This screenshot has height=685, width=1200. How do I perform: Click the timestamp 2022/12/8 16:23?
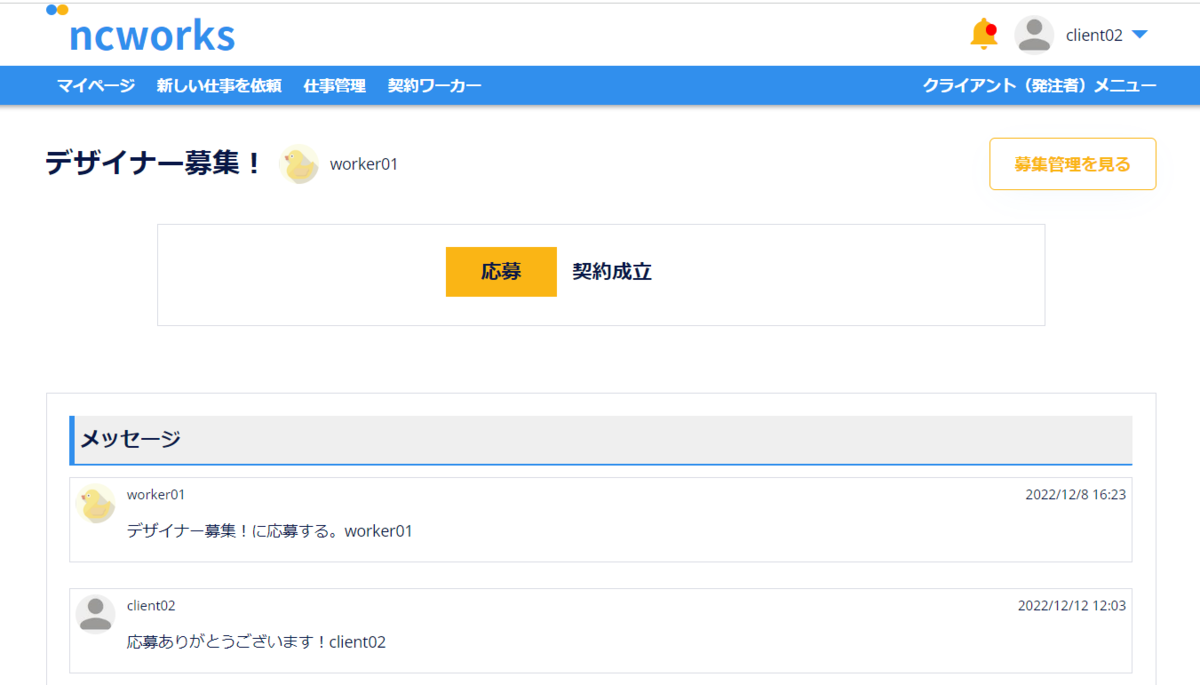[1076, 494]
